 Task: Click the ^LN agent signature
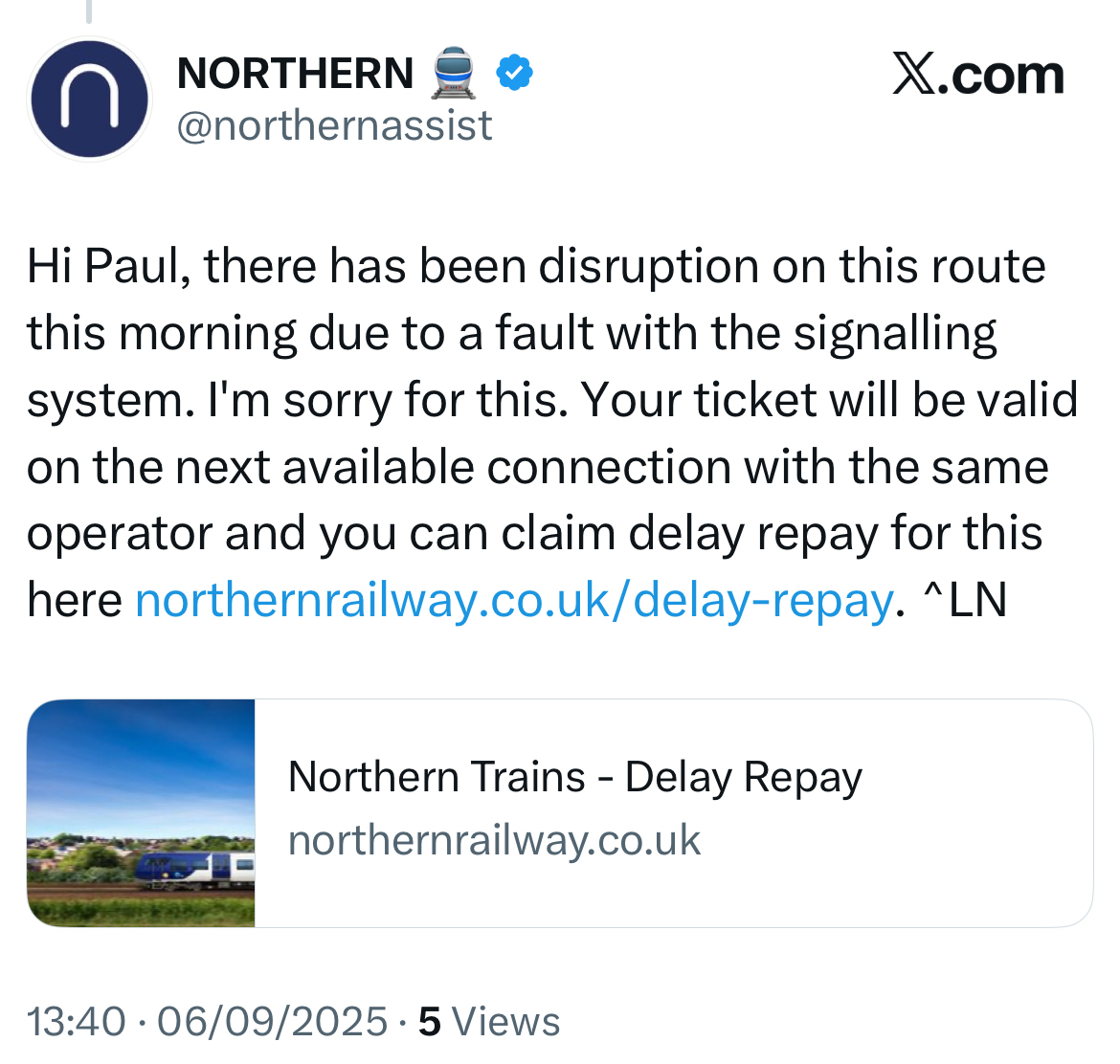click(965, 601)
